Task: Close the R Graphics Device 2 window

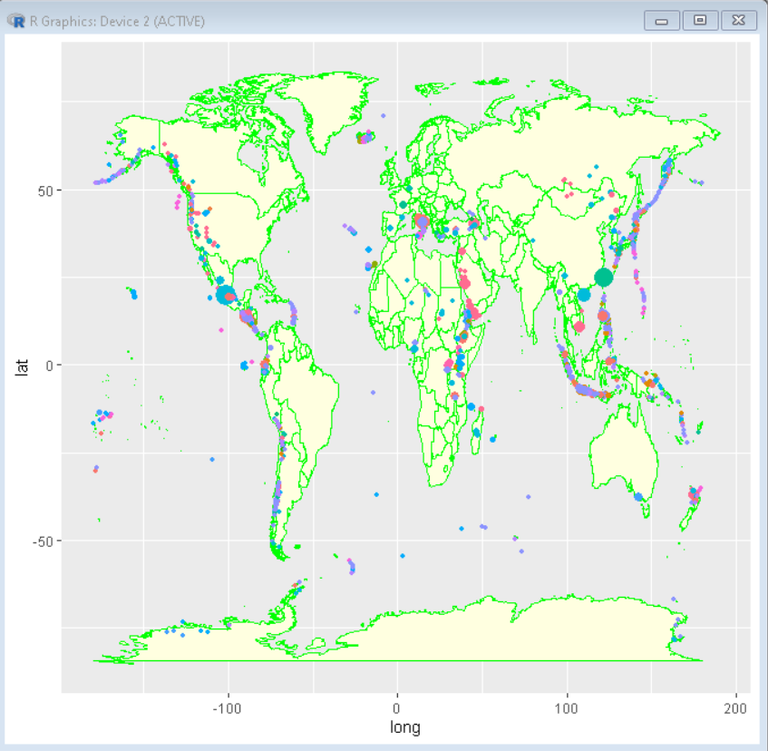Action: tap(739, 21)
